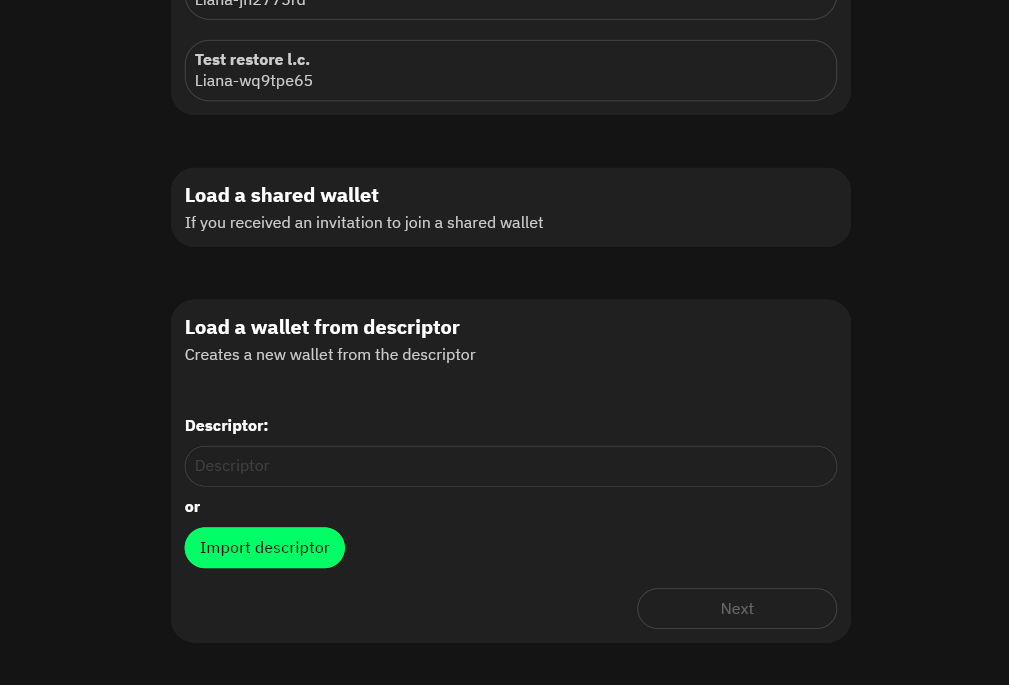
Task: Click the 'or' separator text
Action: click(192, 507)
